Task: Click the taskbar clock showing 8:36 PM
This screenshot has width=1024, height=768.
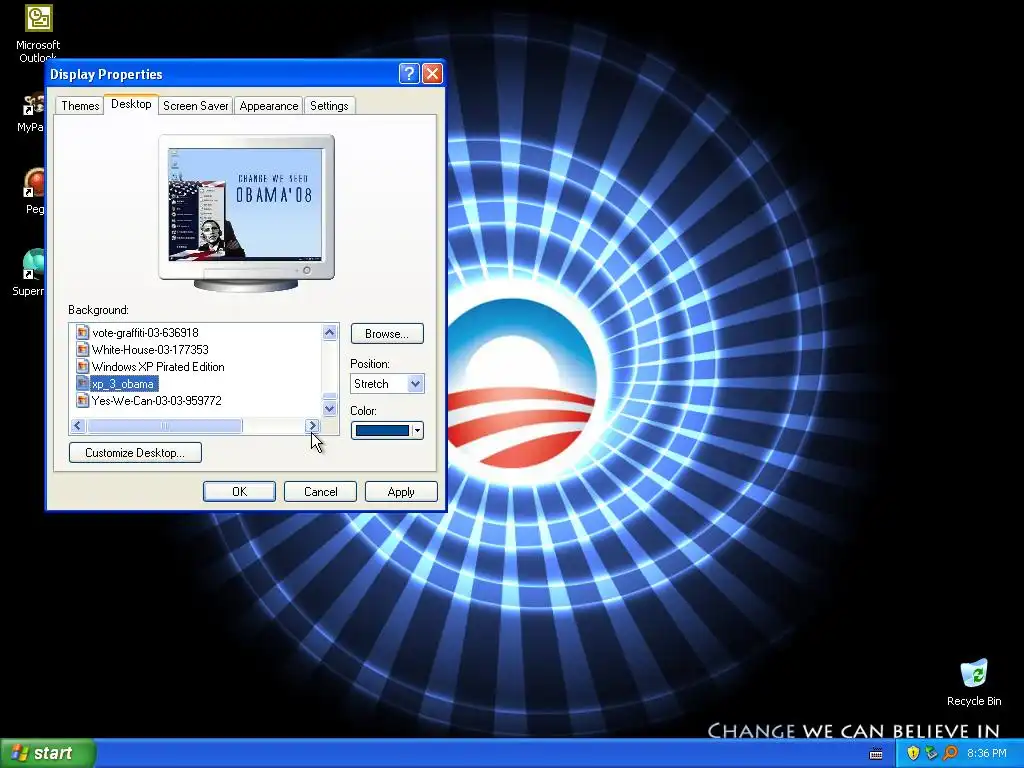Action: point(986,753)
